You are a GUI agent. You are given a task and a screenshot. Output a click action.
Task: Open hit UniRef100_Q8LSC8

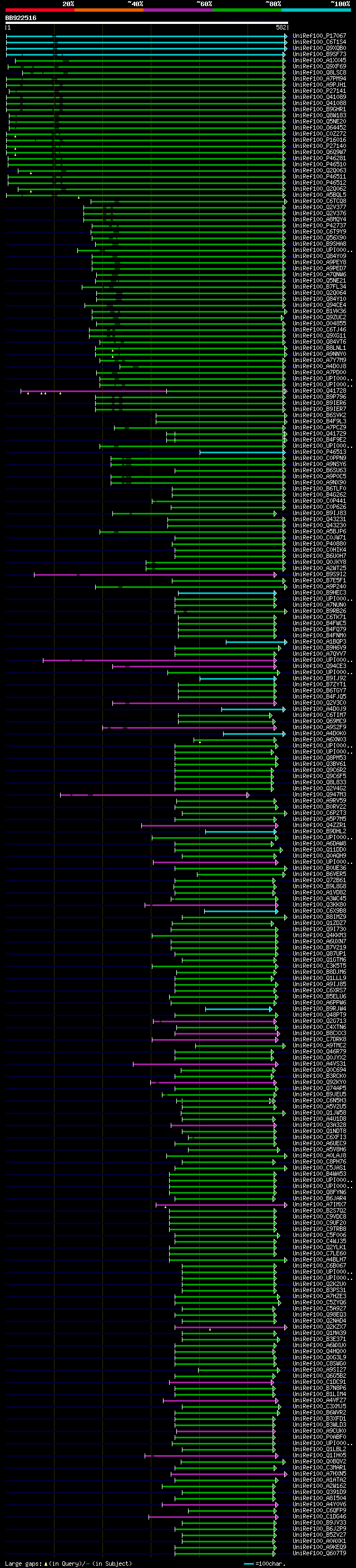click(x=319, y=72)
